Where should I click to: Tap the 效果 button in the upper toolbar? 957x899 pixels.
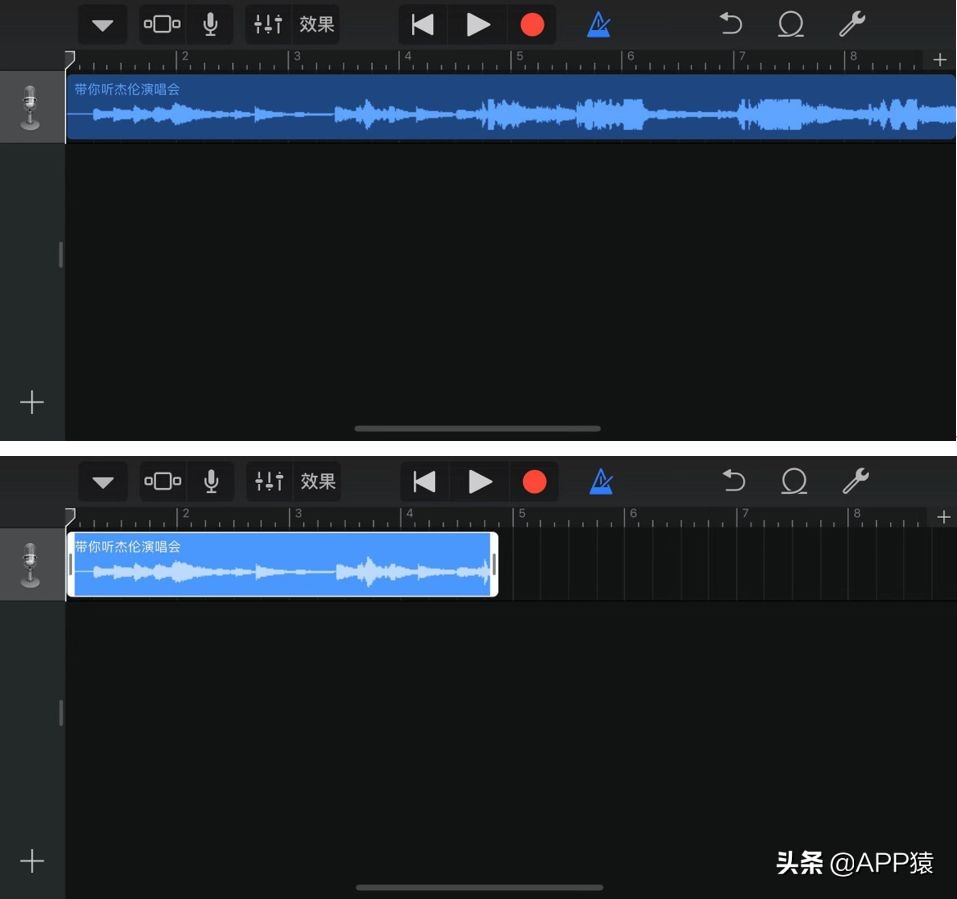point(317,25)
